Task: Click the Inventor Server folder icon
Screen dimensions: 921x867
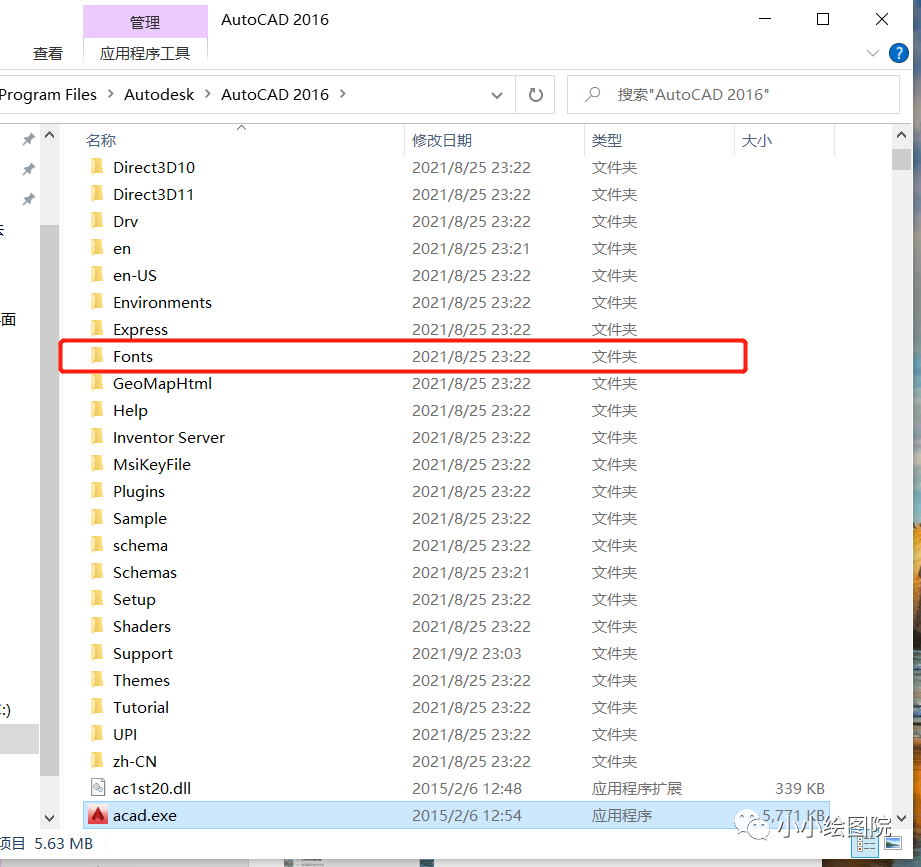Action: click(98, 437)
